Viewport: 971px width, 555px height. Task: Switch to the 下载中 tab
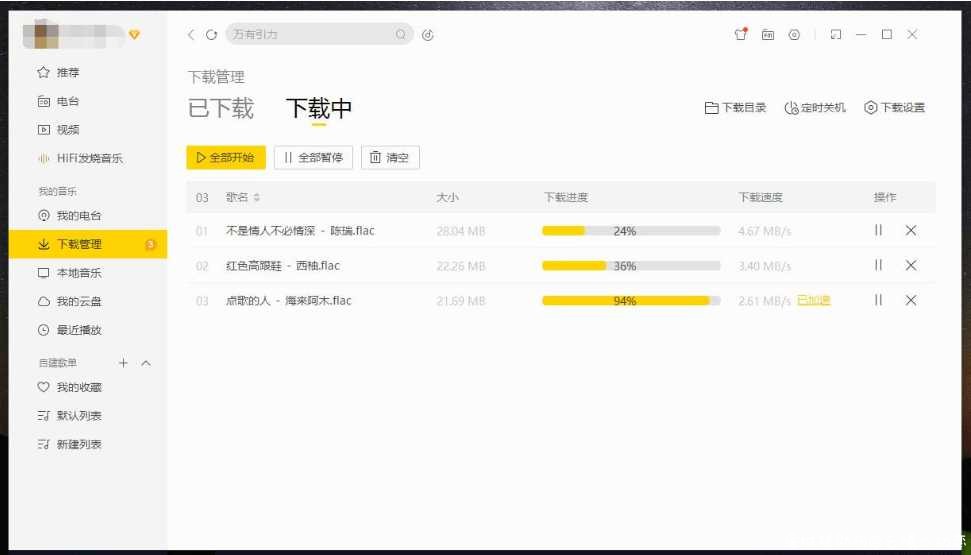[318, 108]
